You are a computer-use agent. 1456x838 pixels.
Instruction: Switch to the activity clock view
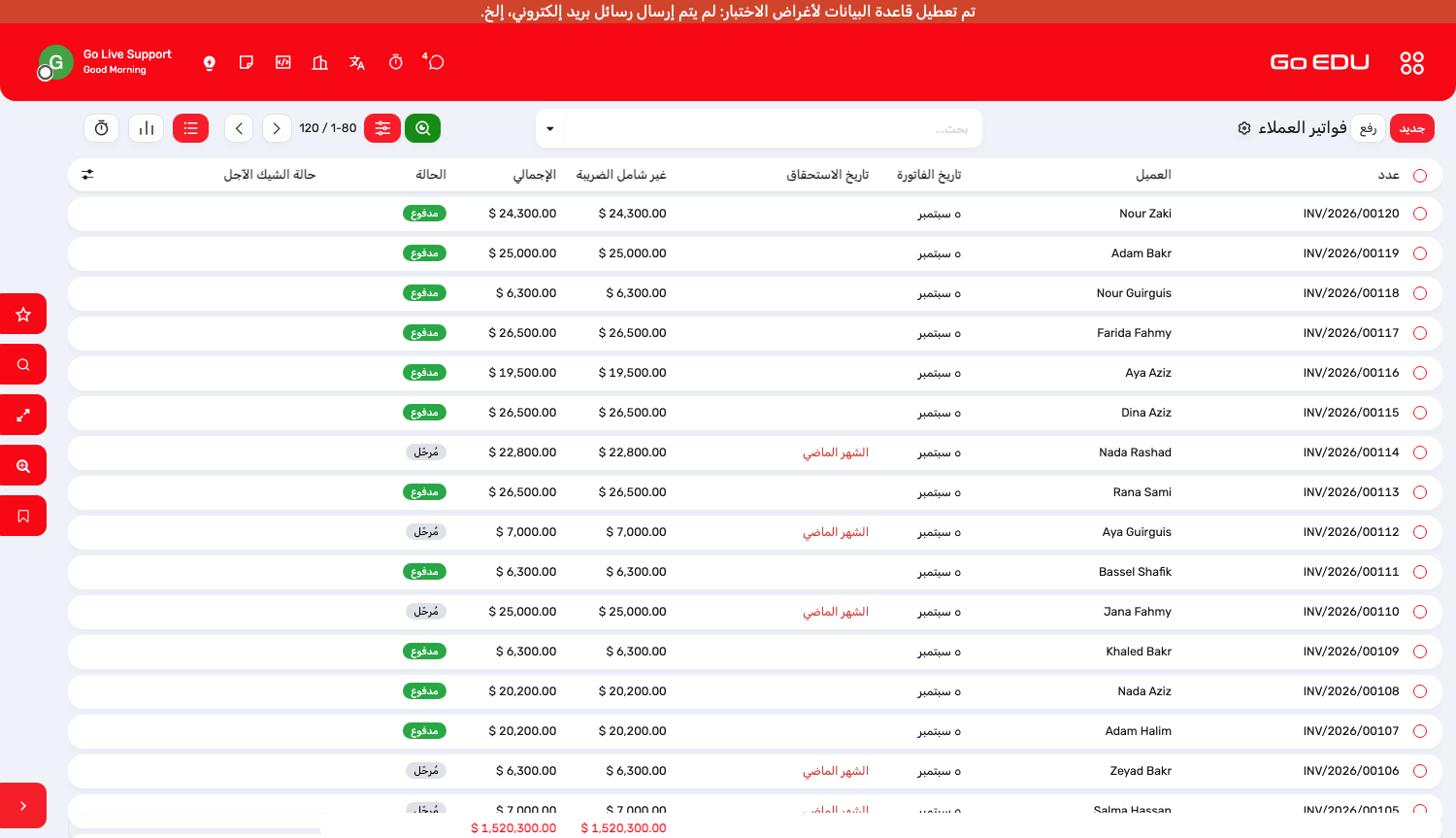102,128
